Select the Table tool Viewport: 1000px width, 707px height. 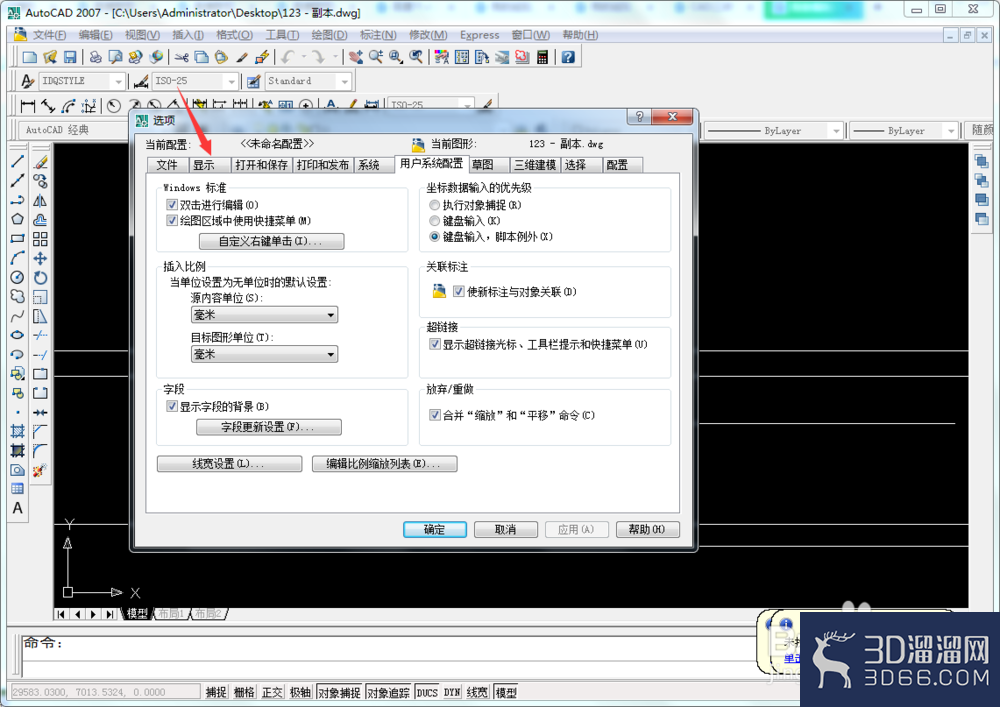pos(18,489)
